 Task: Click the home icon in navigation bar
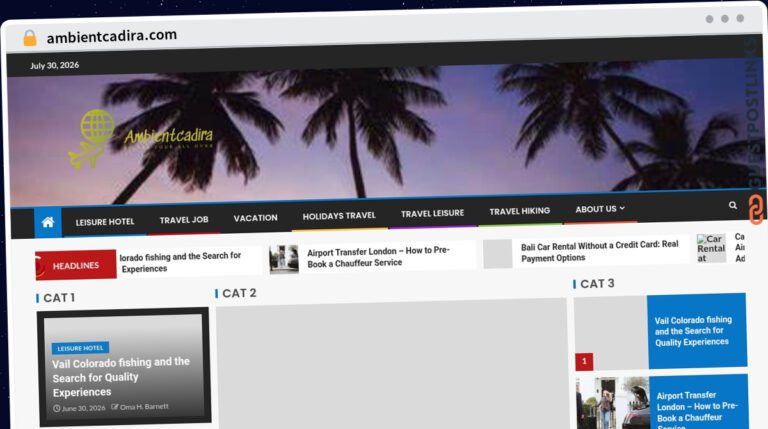[48, 222]
